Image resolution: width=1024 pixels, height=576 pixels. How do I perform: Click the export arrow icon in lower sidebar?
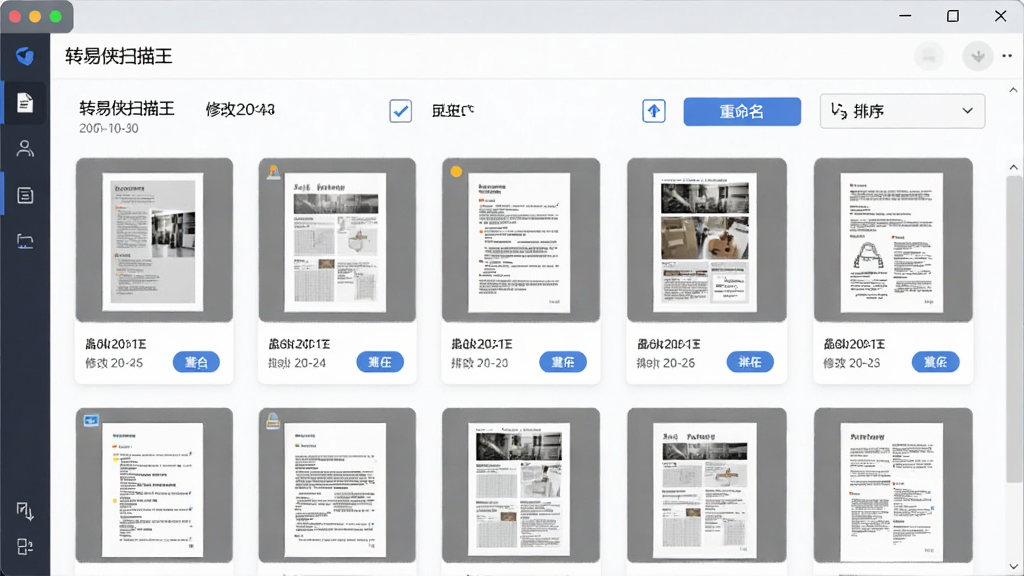pyautogui.click(x=25, y=511)
